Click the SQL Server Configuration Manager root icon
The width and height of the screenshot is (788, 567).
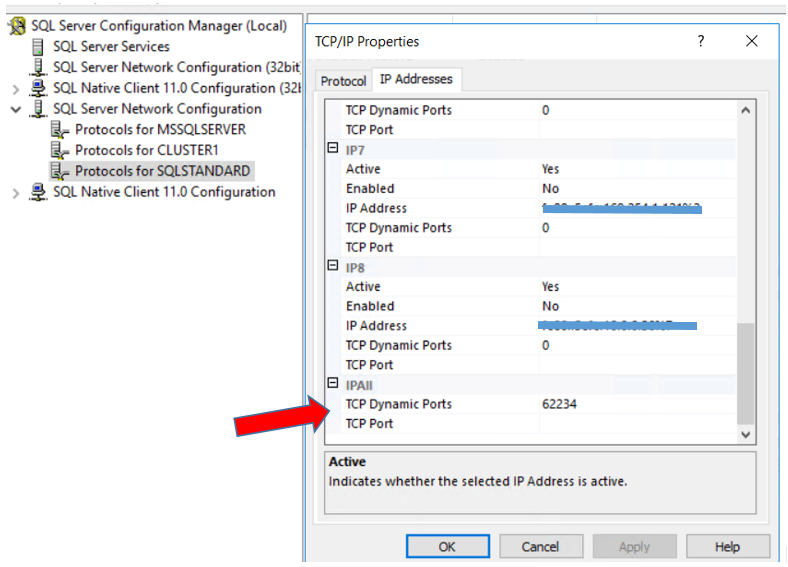(18, 26)
